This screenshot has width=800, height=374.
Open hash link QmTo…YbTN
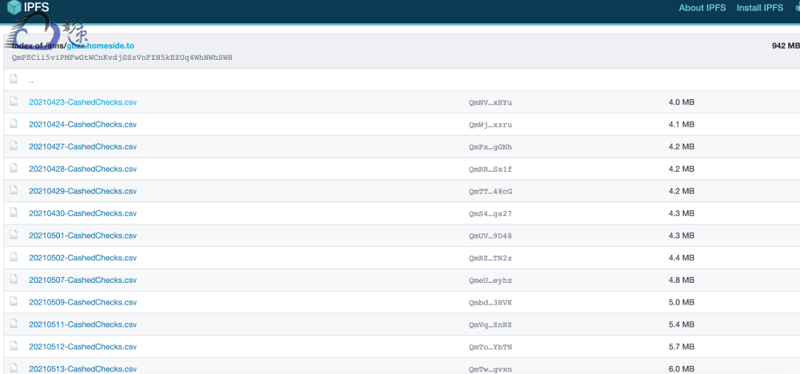[x=490, y=347]
